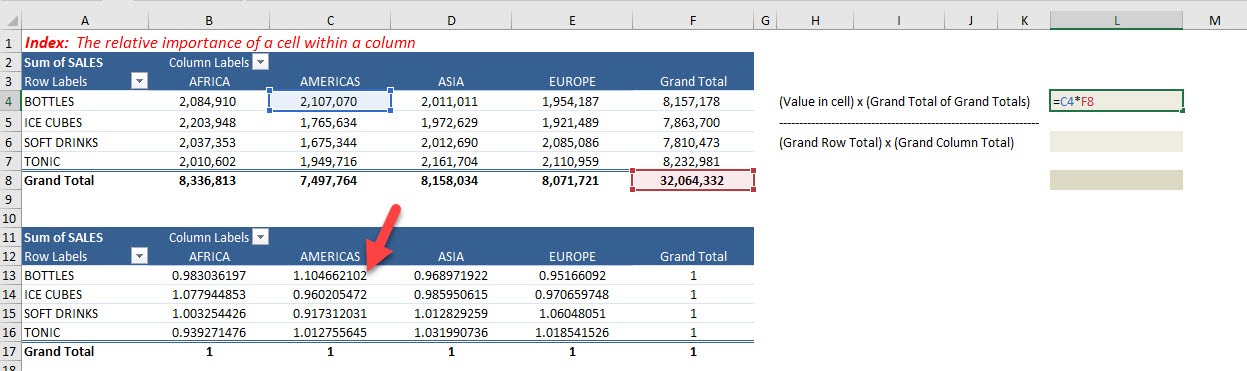Select cell with value 7,863,700
The height and width of the screenshot is (371, 1247).
pyautogui.click(x=692, y=121)
